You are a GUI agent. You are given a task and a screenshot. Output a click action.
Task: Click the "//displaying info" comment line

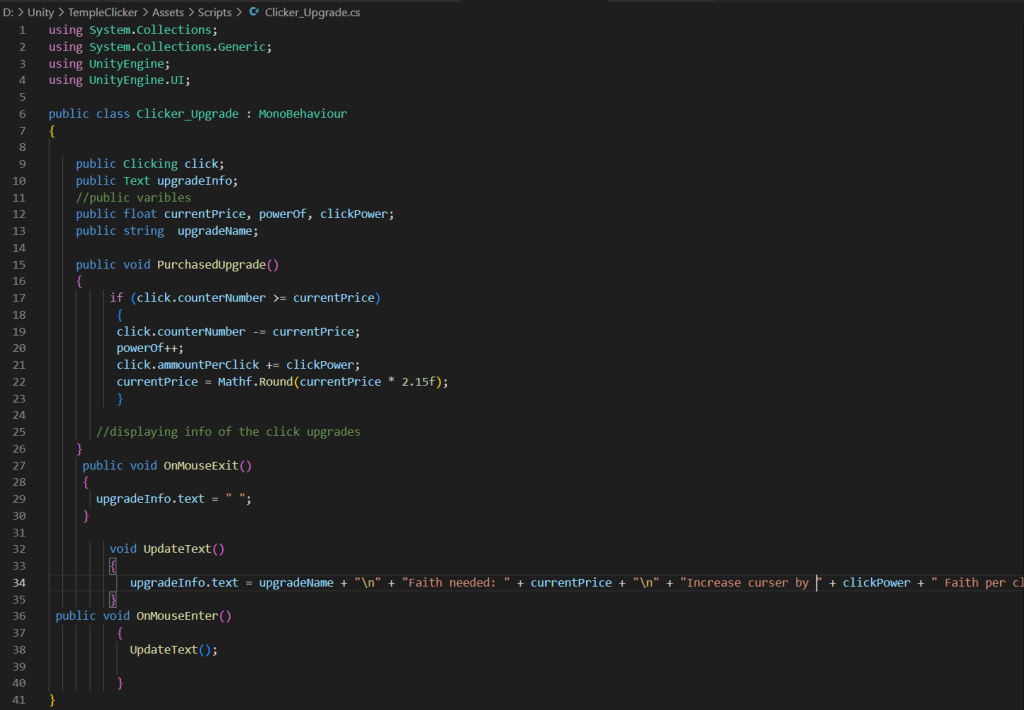228,432
